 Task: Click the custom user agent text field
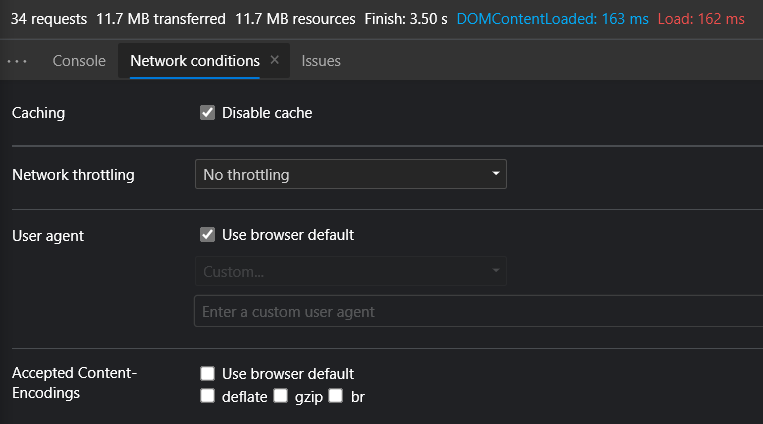pyautogui.click(x=478, y=311)
